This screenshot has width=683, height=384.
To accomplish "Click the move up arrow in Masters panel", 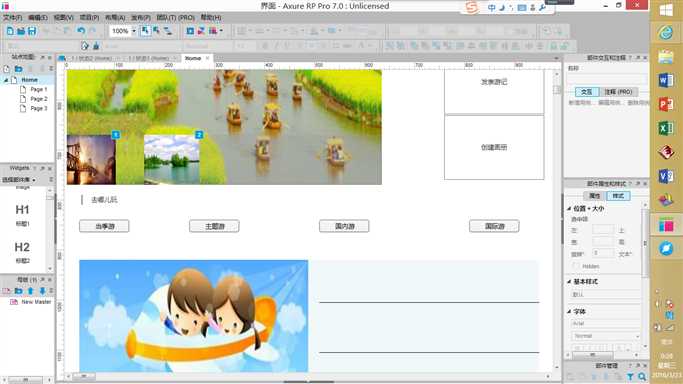I will [x=30, y=290].
